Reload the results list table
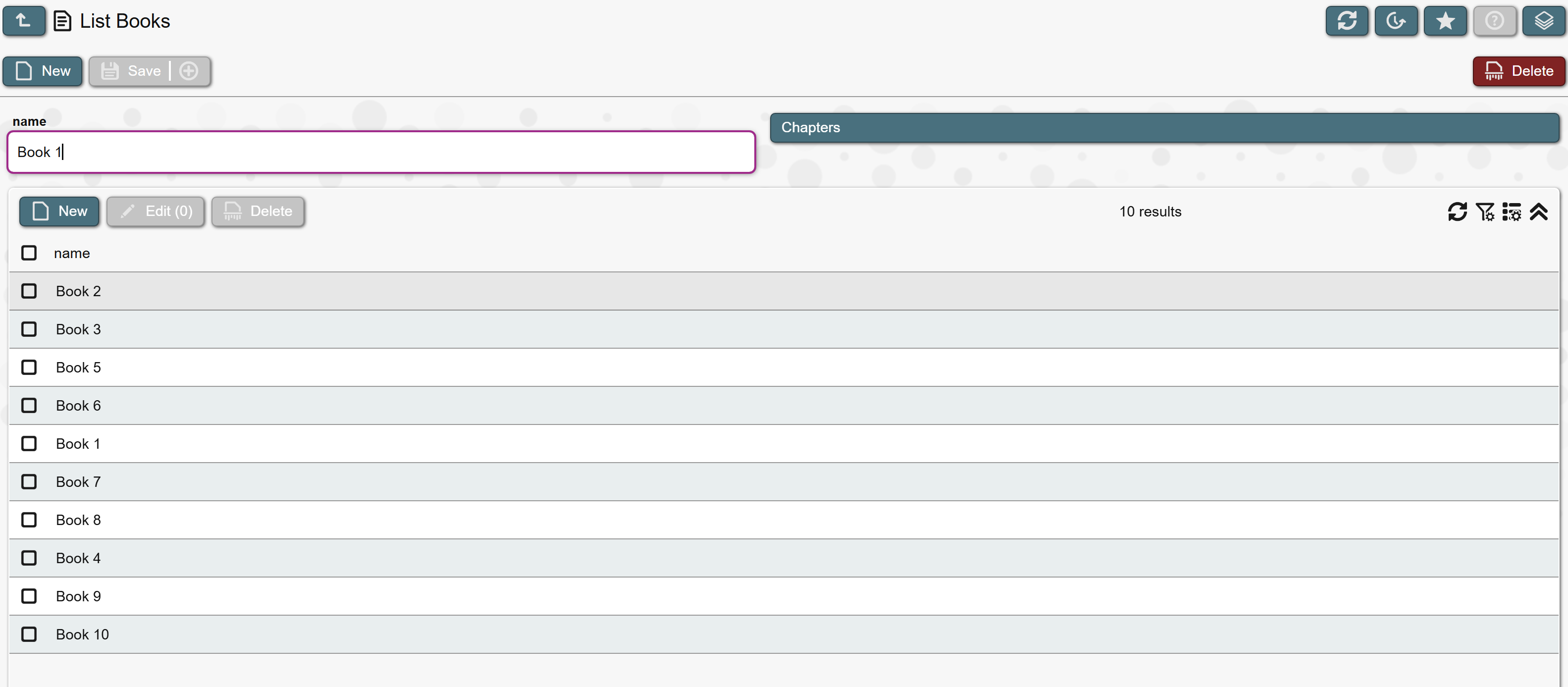 tap(1457, 212)
